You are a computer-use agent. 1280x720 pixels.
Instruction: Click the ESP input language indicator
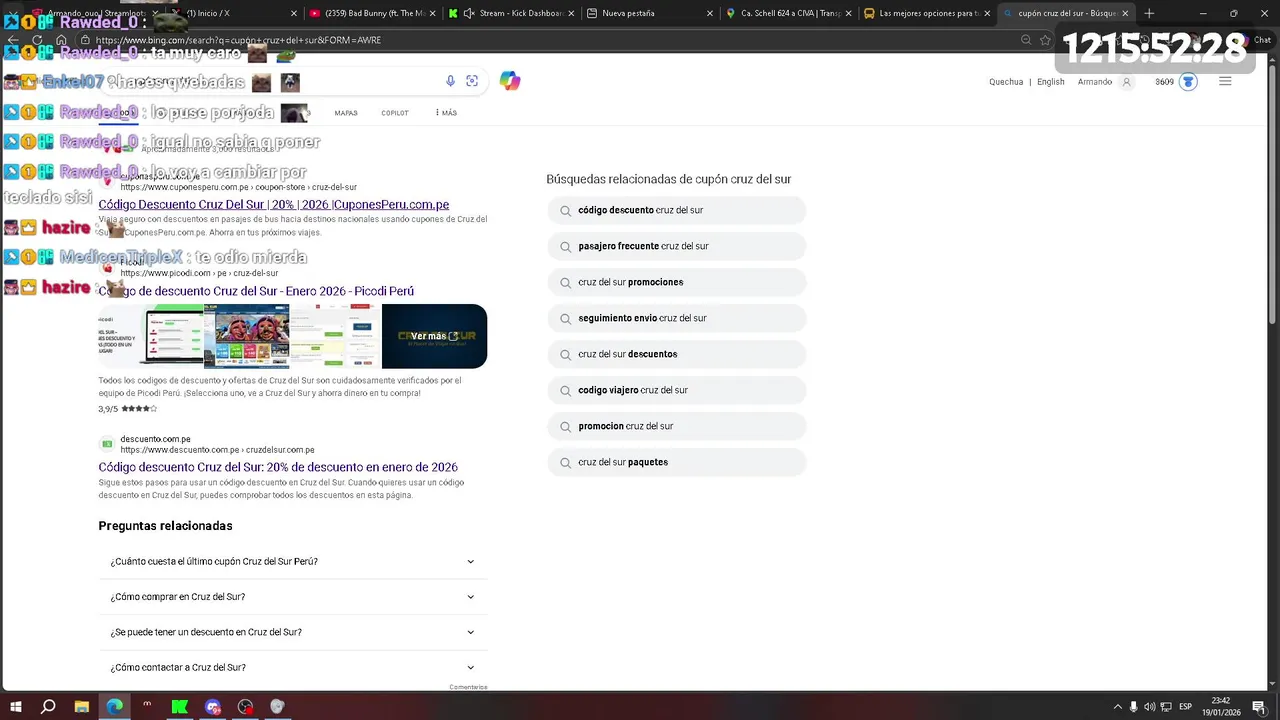pos(1185,707)
